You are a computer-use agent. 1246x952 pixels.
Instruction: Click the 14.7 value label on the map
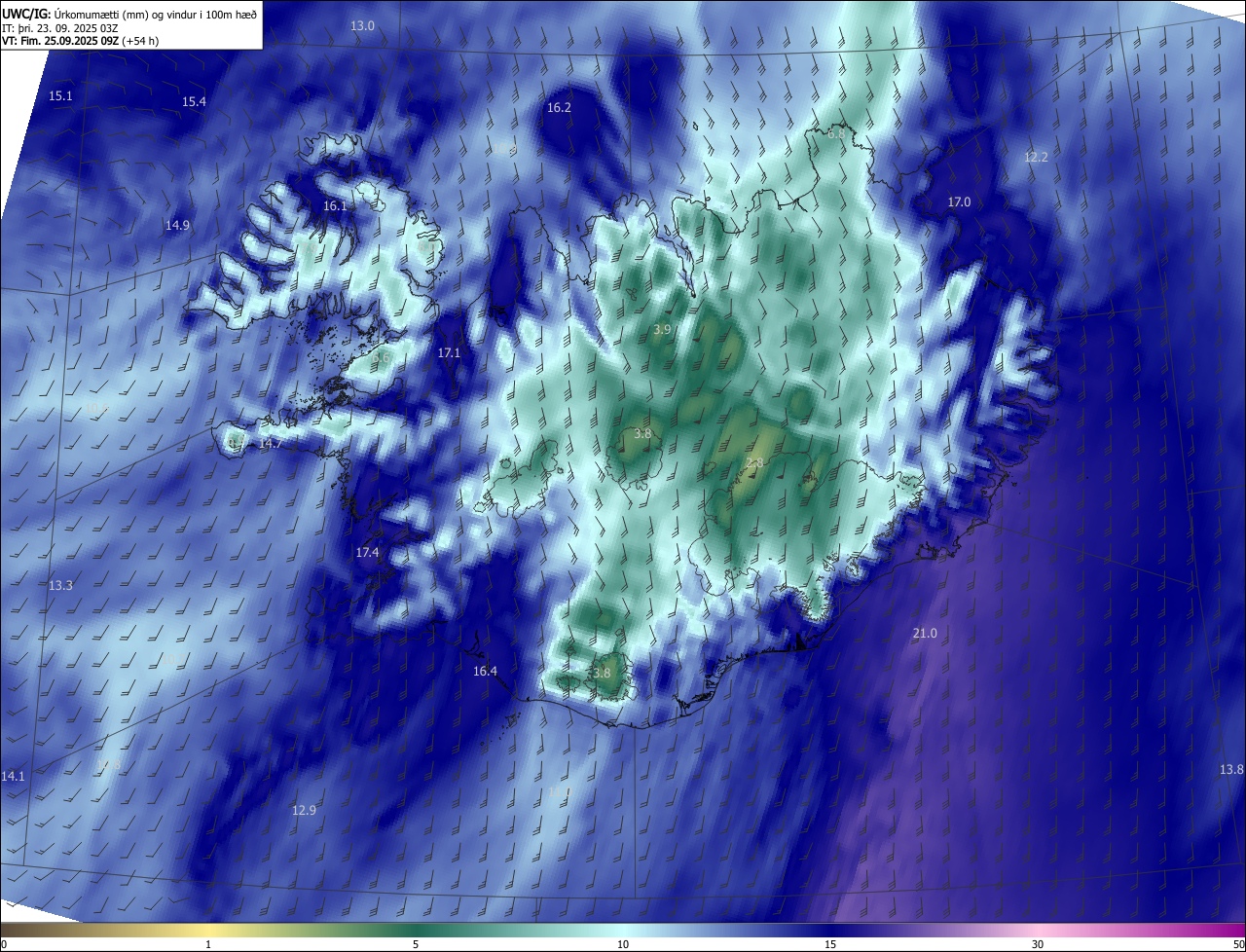(271, 443)
